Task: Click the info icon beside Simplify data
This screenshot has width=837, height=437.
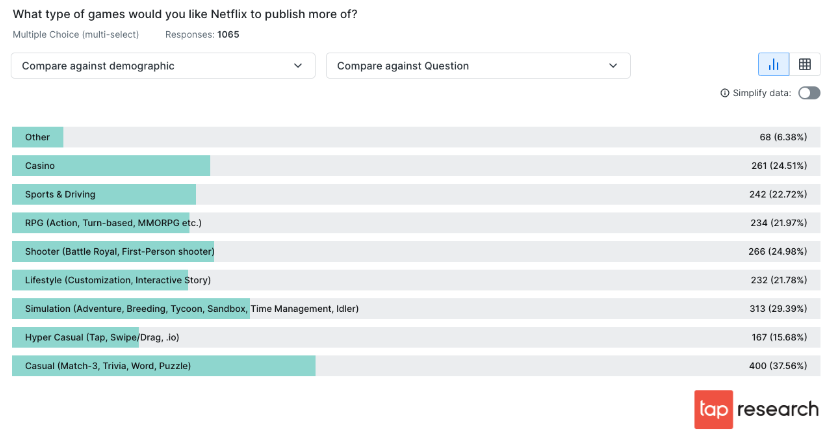Action: point(724,93)
